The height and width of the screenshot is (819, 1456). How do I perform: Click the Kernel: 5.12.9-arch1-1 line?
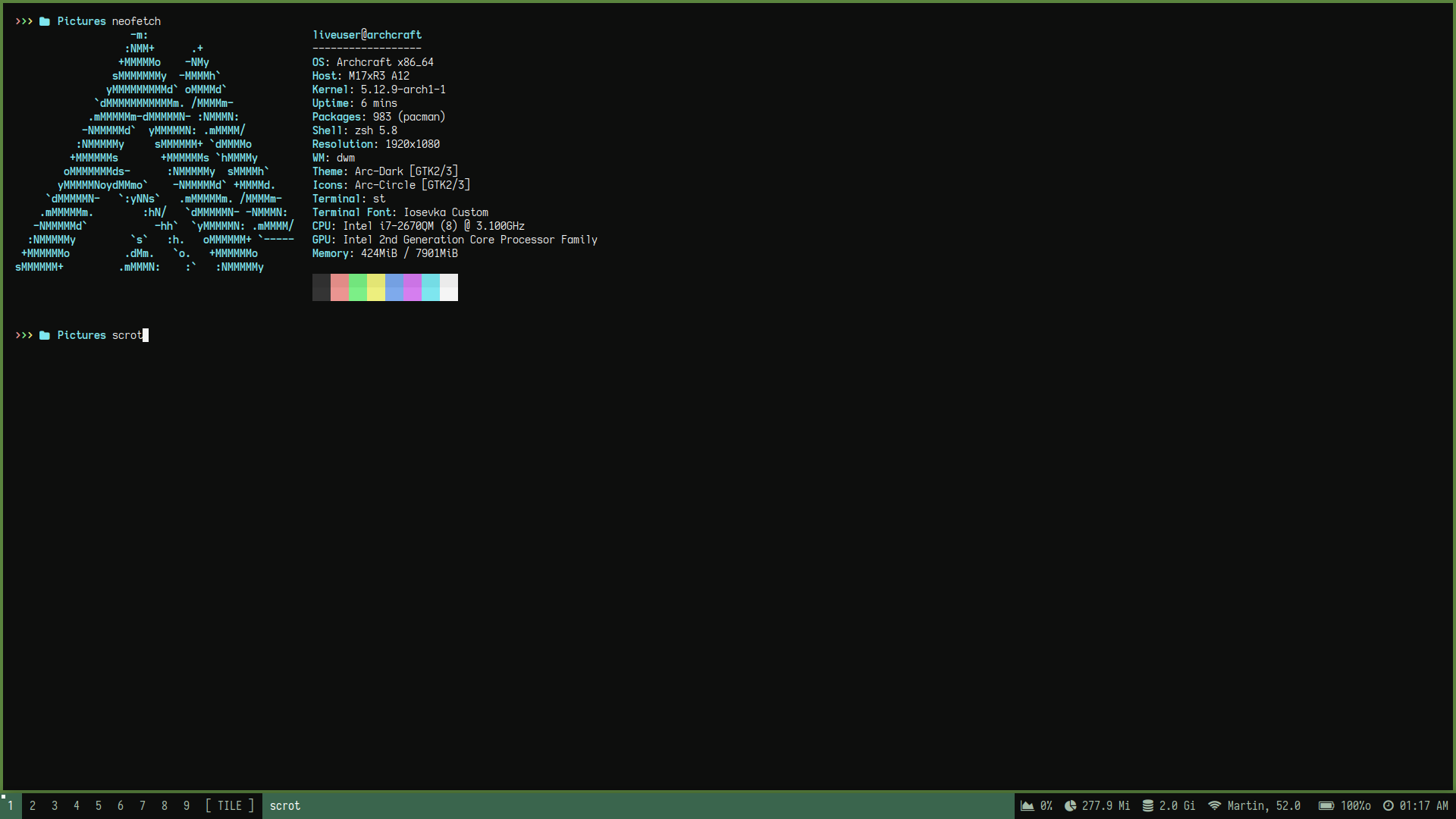click(379, 89)
